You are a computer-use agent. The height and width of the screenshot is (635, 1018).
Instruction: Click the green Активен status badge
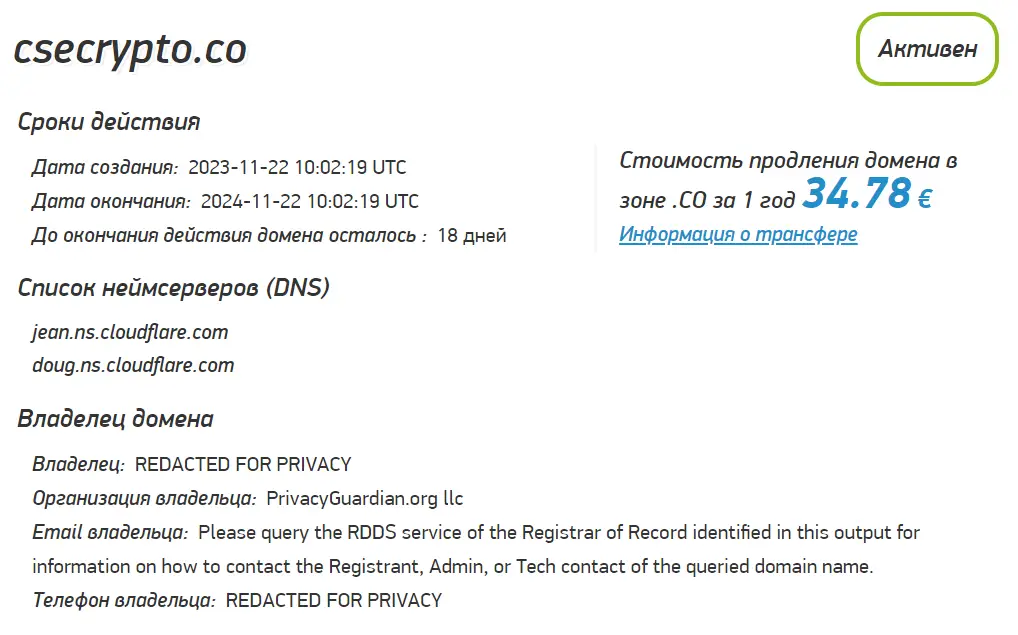[925, 47]
